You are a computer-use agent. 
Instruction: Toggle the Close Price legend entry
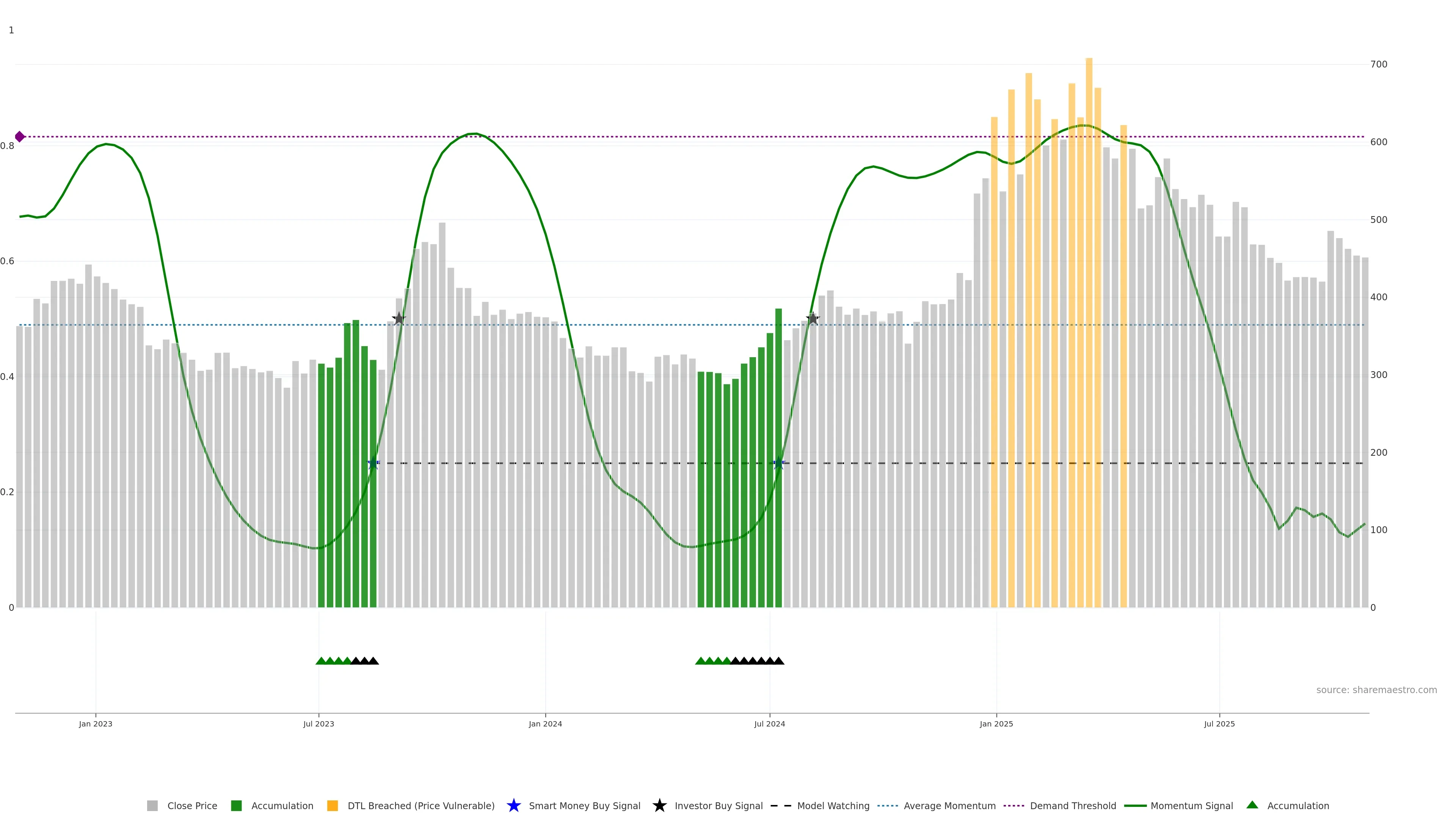[191, 806]
